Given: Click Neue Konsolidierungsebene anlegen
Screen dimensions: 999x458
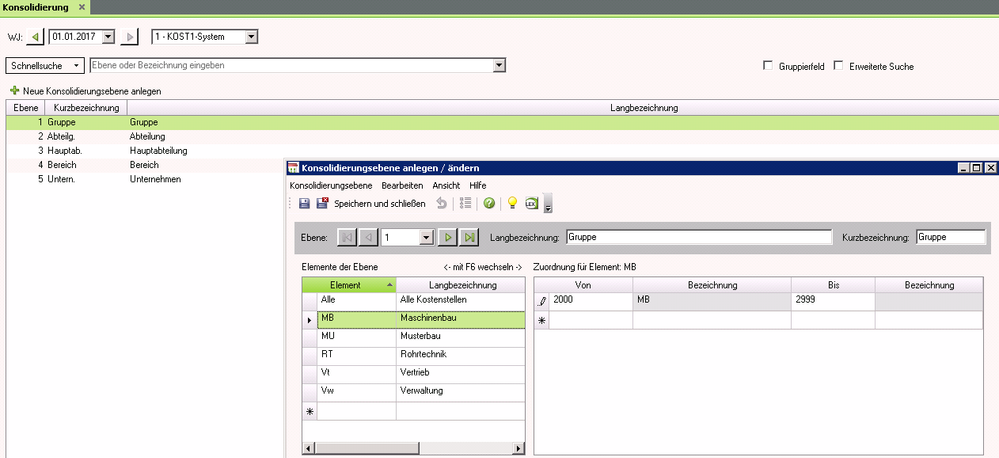Looking at the screenshot, I should point(92,91).
